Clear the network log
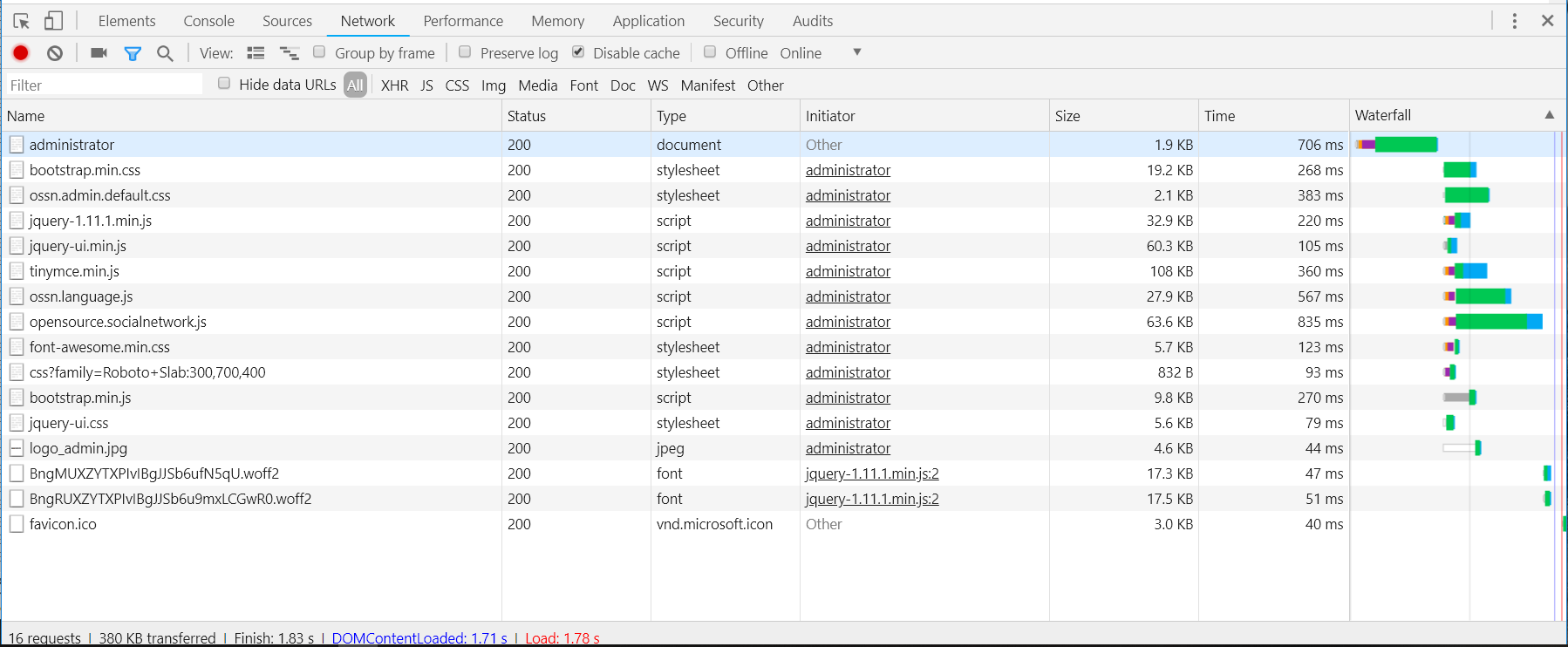This screenshot has height=647, width=1568. [55, 53]
